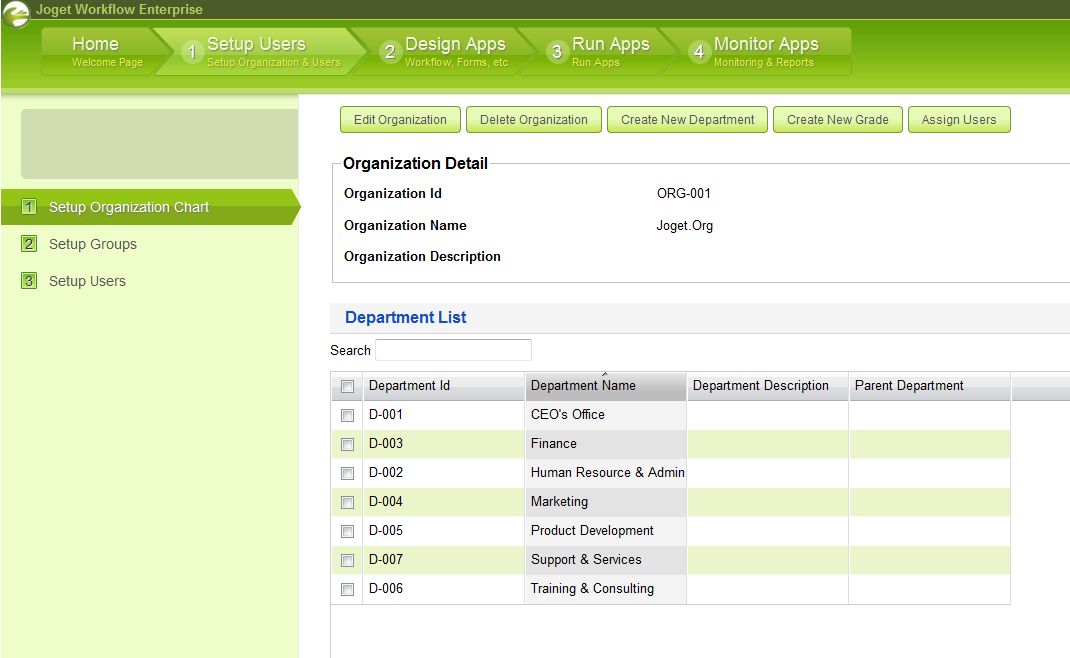Tick the checkbox for department D-001

(347, 415)
